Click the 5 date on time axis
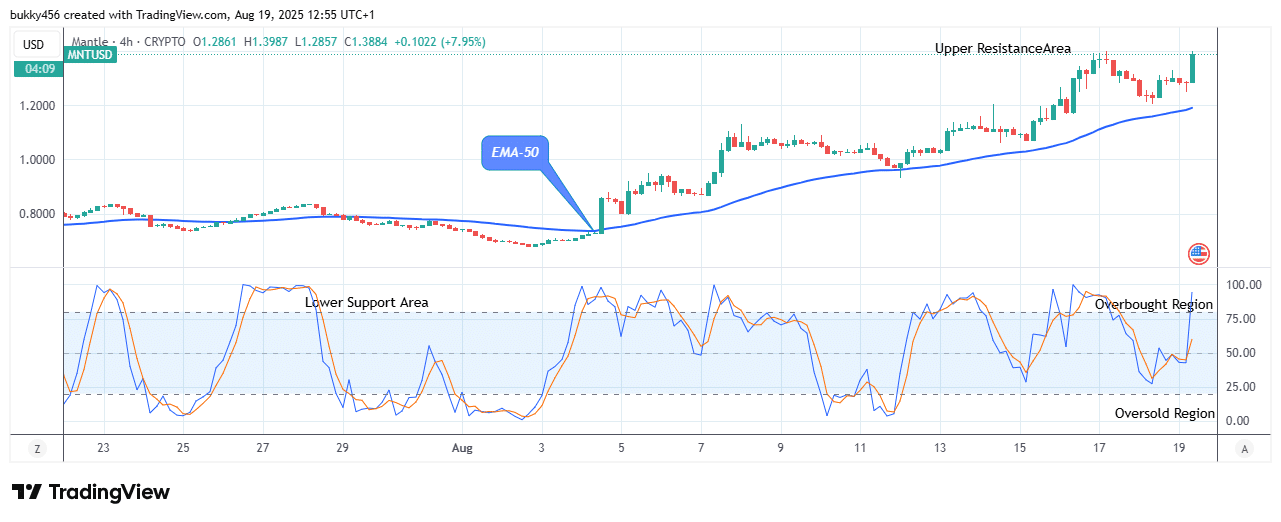 coord(621,449)
